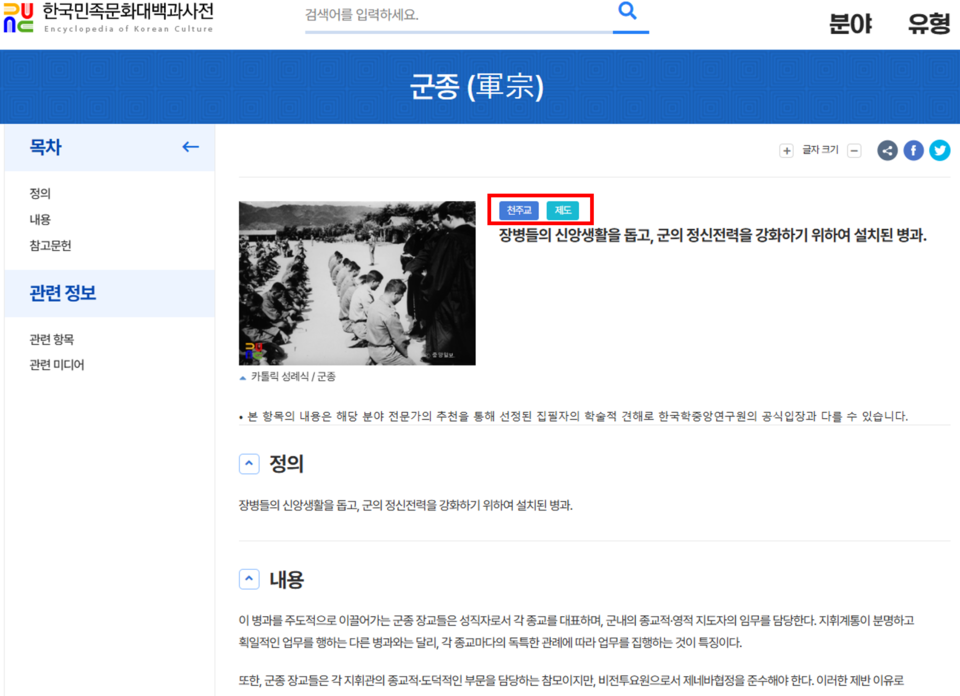Share article on Twitter
This screenshot has height=696, width=960.
939,151
